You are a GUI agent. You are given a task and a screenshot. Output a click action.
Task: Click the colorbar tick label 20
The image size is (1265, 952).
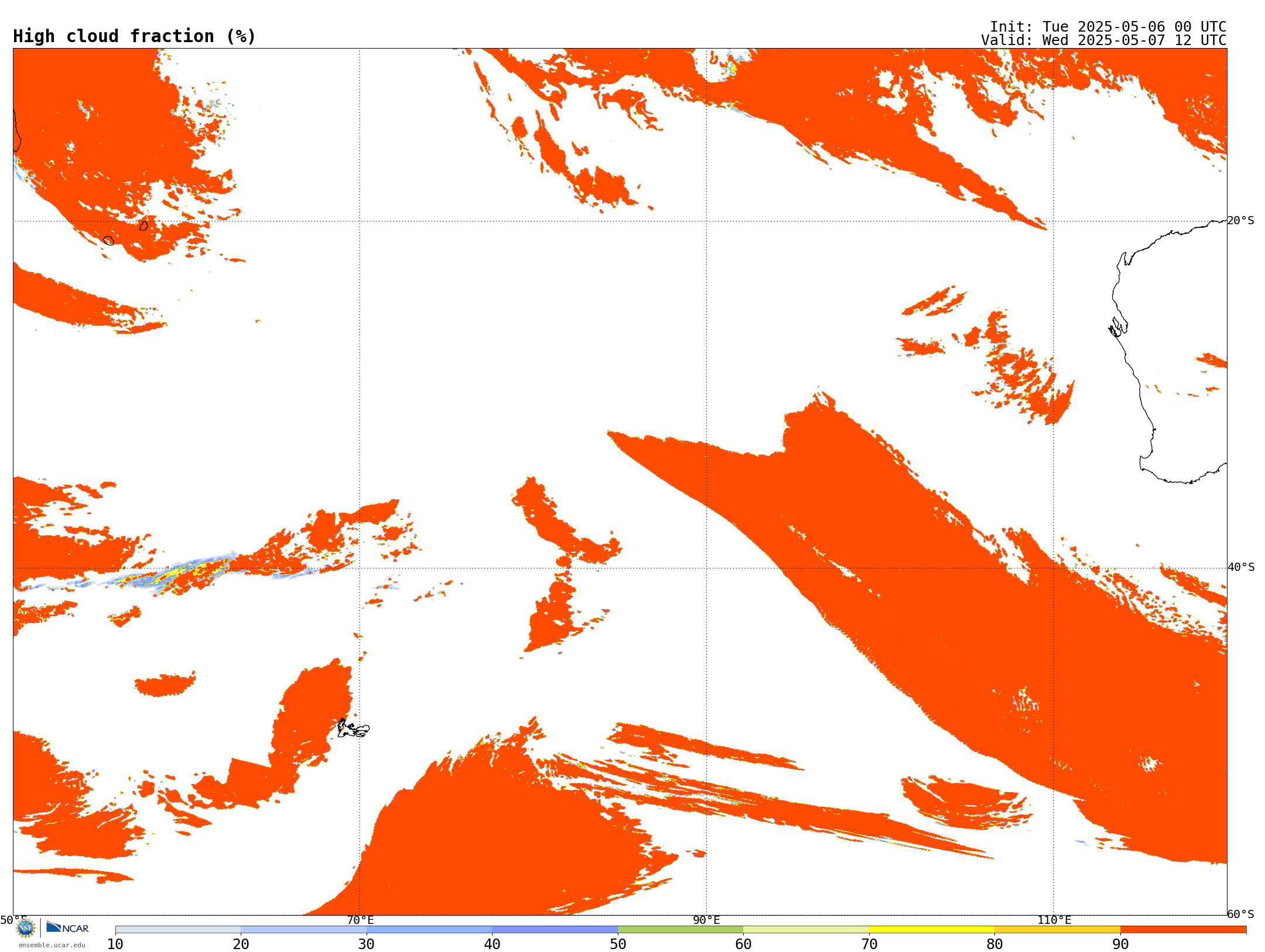pyautogui.click(x=241, y=944)
